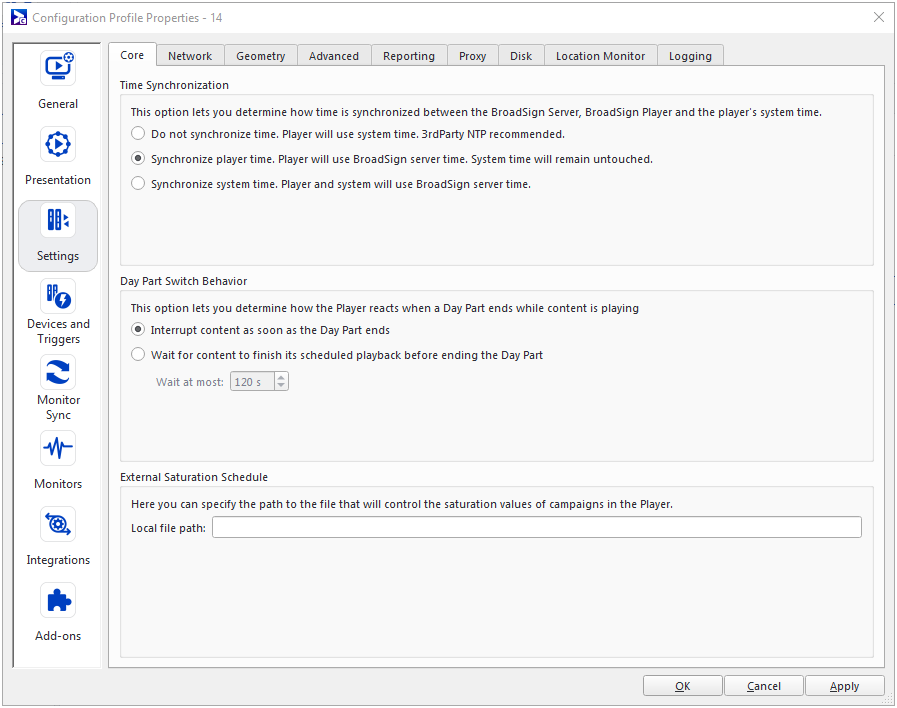Open the Monitors waveform icon

pyautogui.click(x=58, y=449)
